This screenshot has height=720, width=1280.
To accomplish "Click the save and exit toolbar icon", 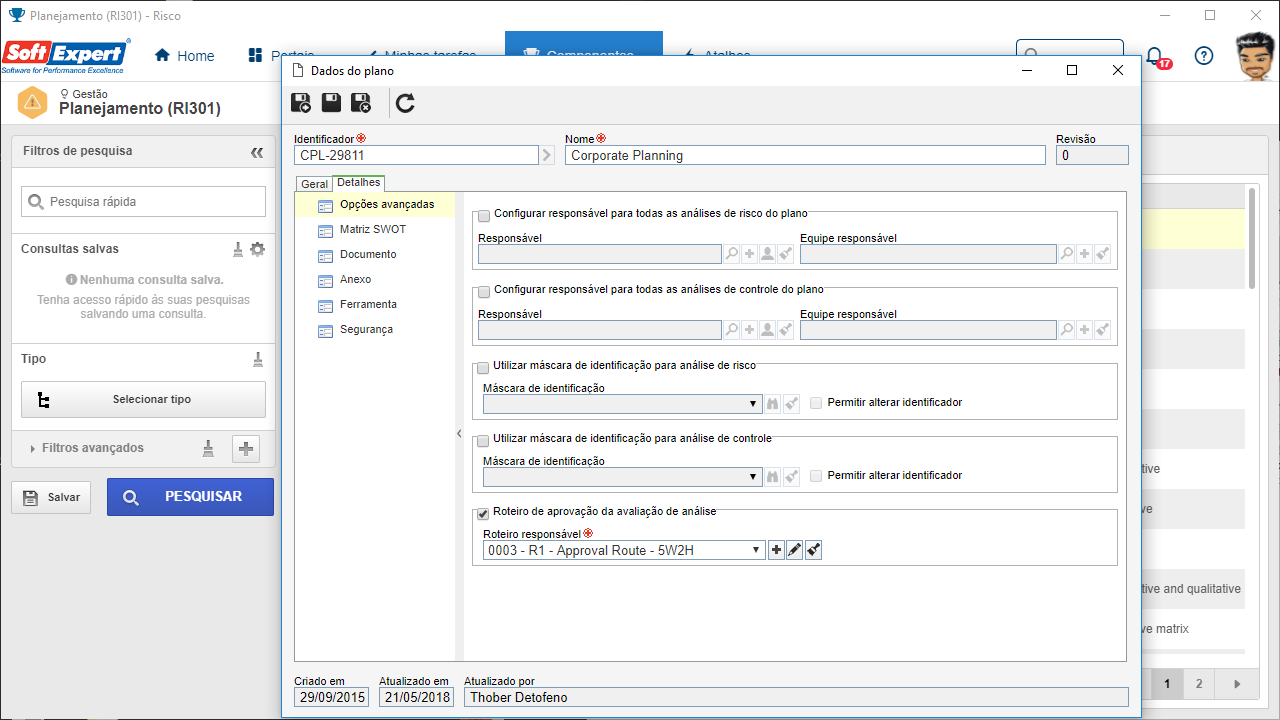I will click(x=361, y=103).
